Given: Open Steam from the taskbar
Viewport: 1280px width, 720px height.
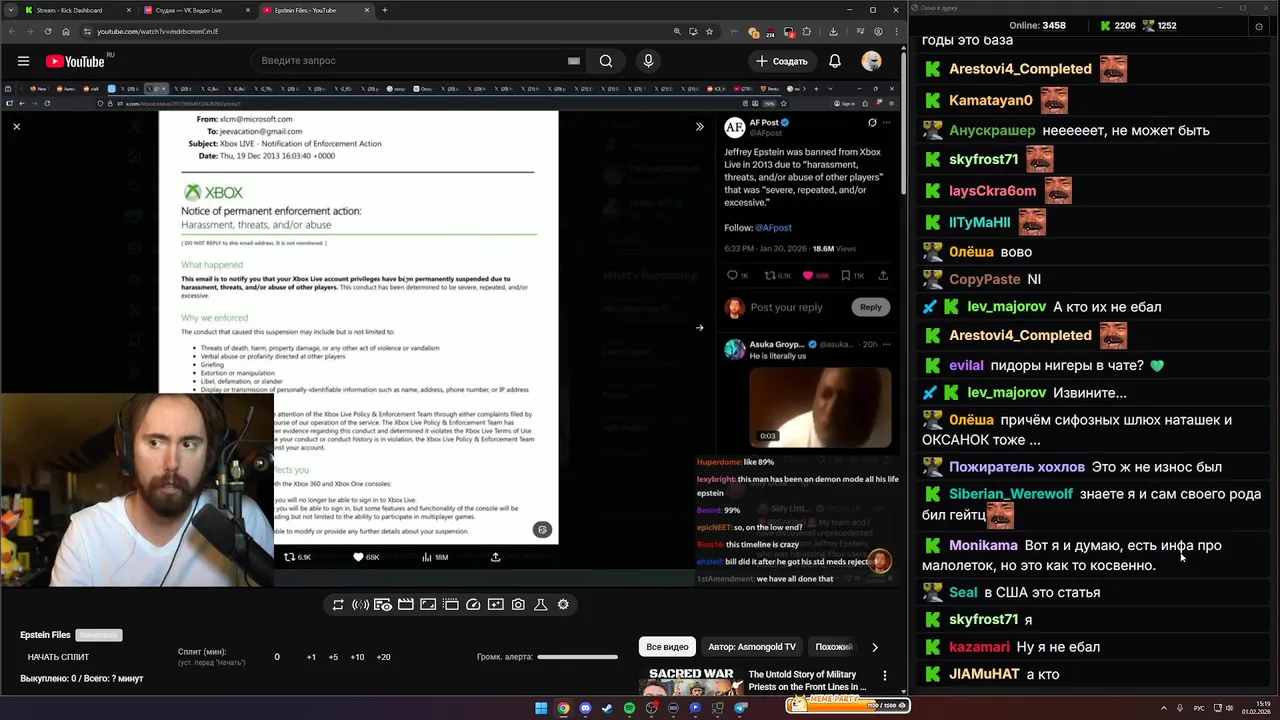Looking at the screenshot, I should pos(607,708).
